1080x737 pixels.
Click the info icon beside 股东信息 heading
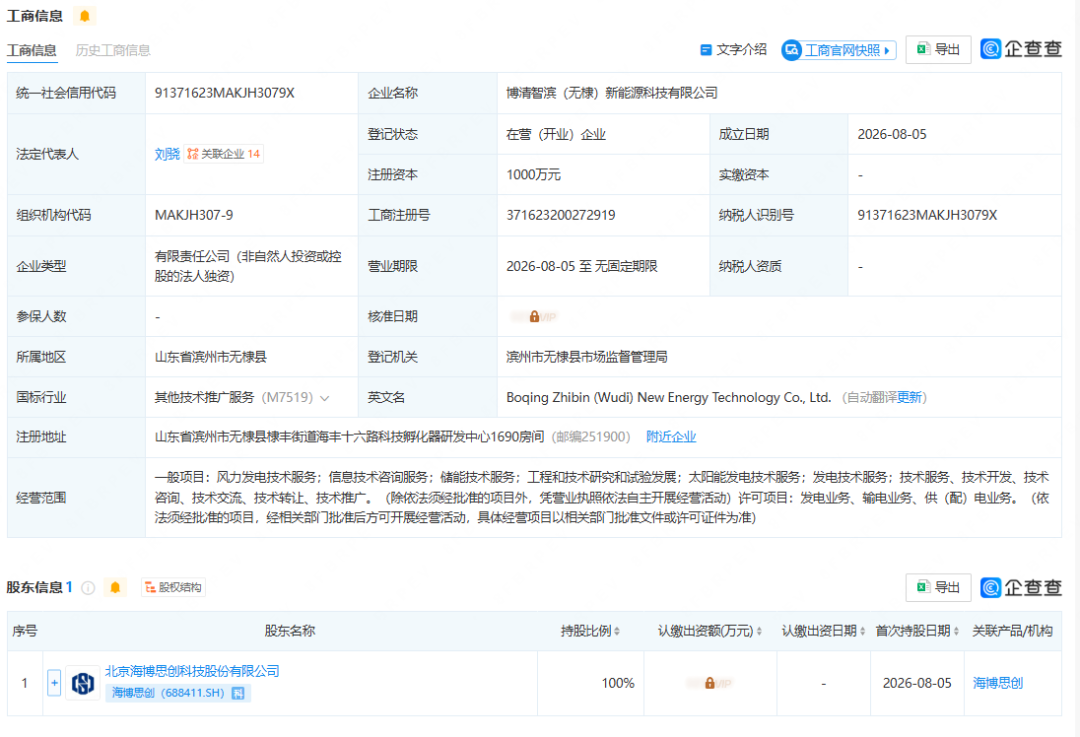[x=88, y=588]
